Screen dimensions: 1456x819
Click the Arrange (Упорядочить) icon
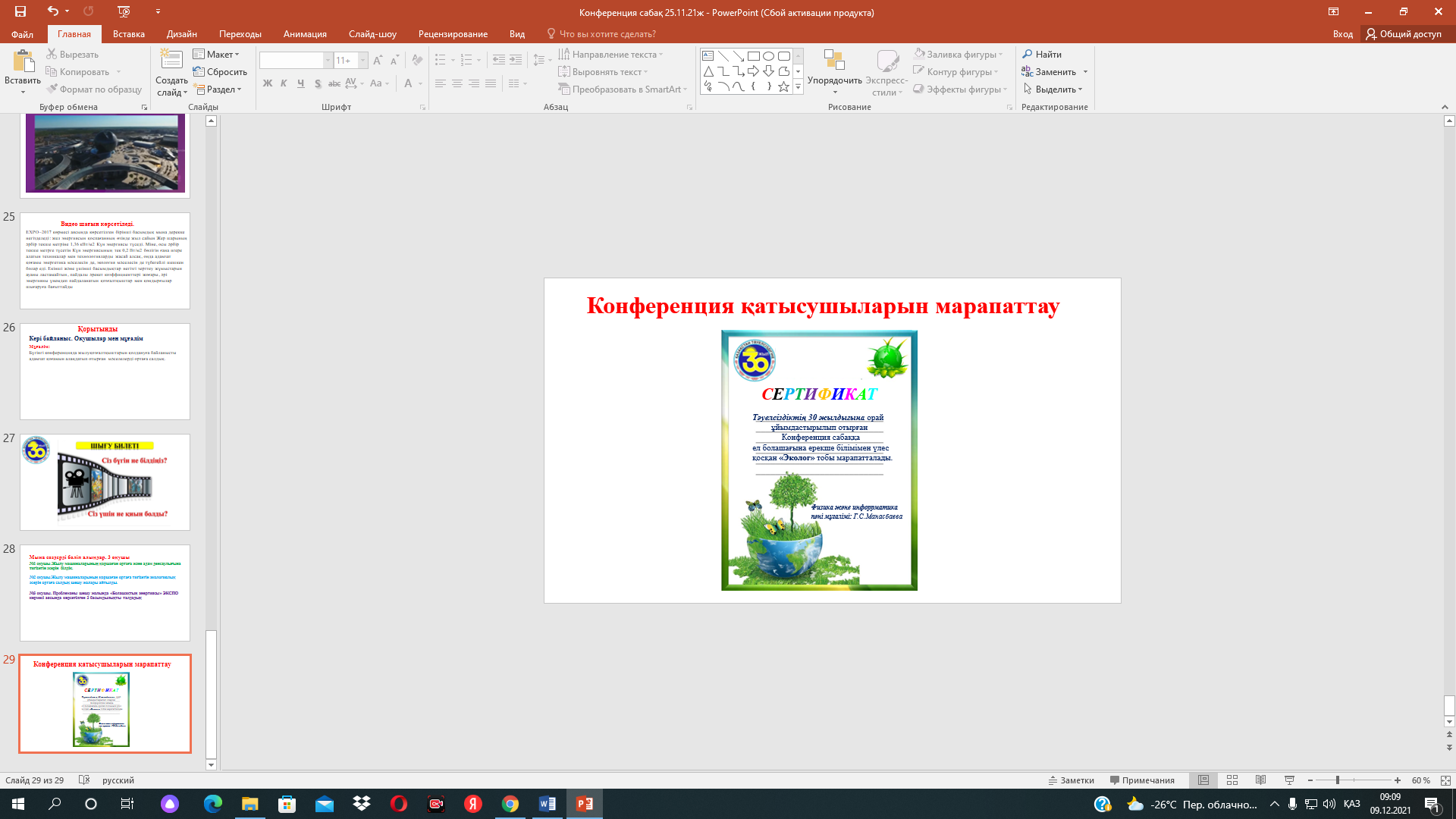(834, 62)
